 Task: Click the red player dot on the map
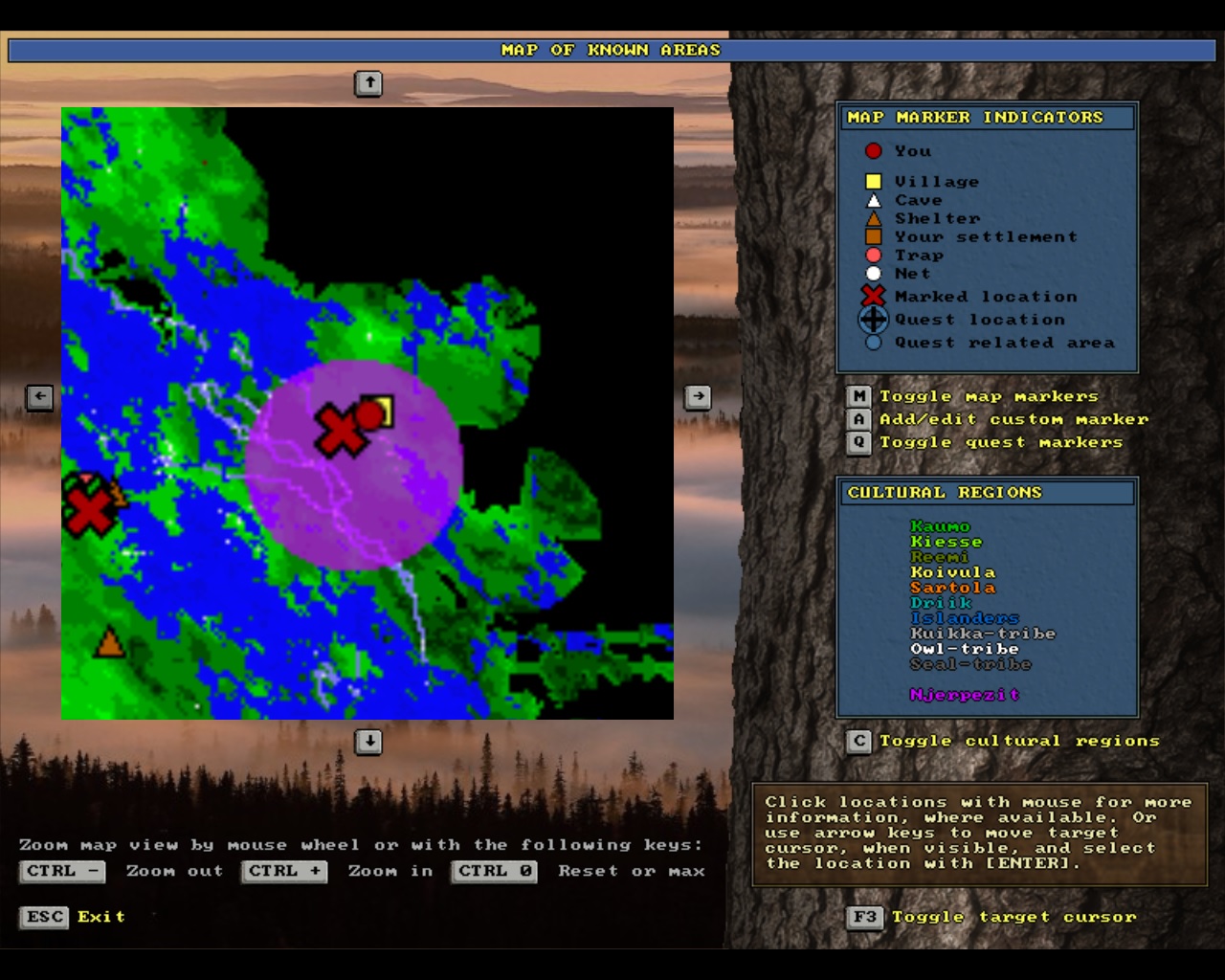point(368,414)
